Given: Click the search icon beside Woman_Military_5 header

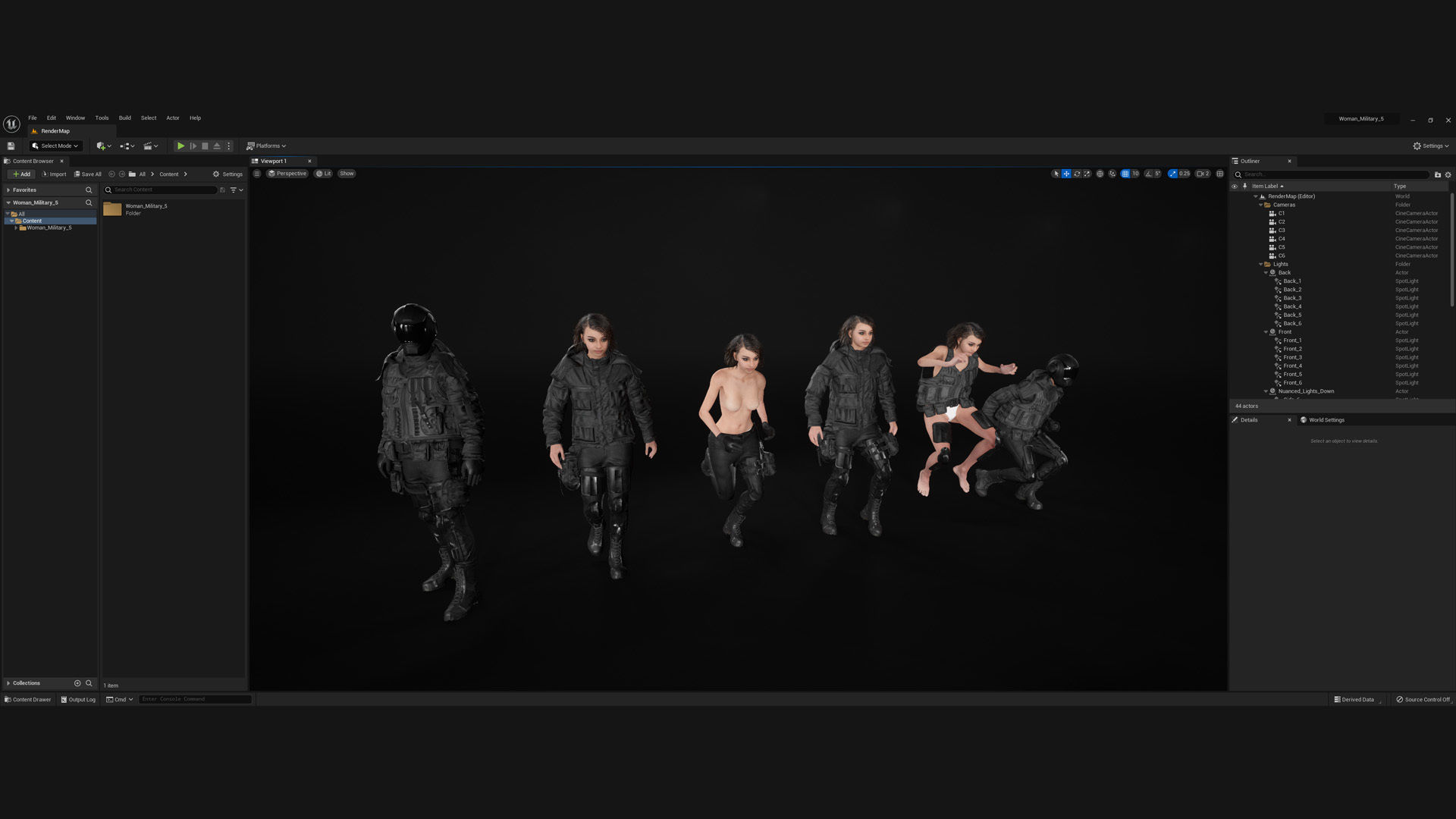Looking at the screenshot, I should (89, 202).
